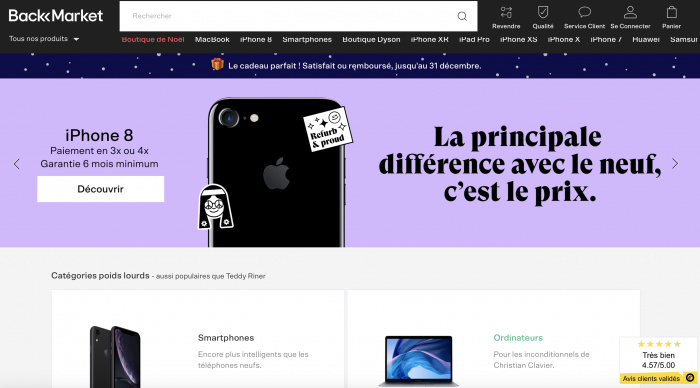The width and height of the screenshot is (700, 388).
Task: Open the Ordinateurs category link
Action: point(518,338)
